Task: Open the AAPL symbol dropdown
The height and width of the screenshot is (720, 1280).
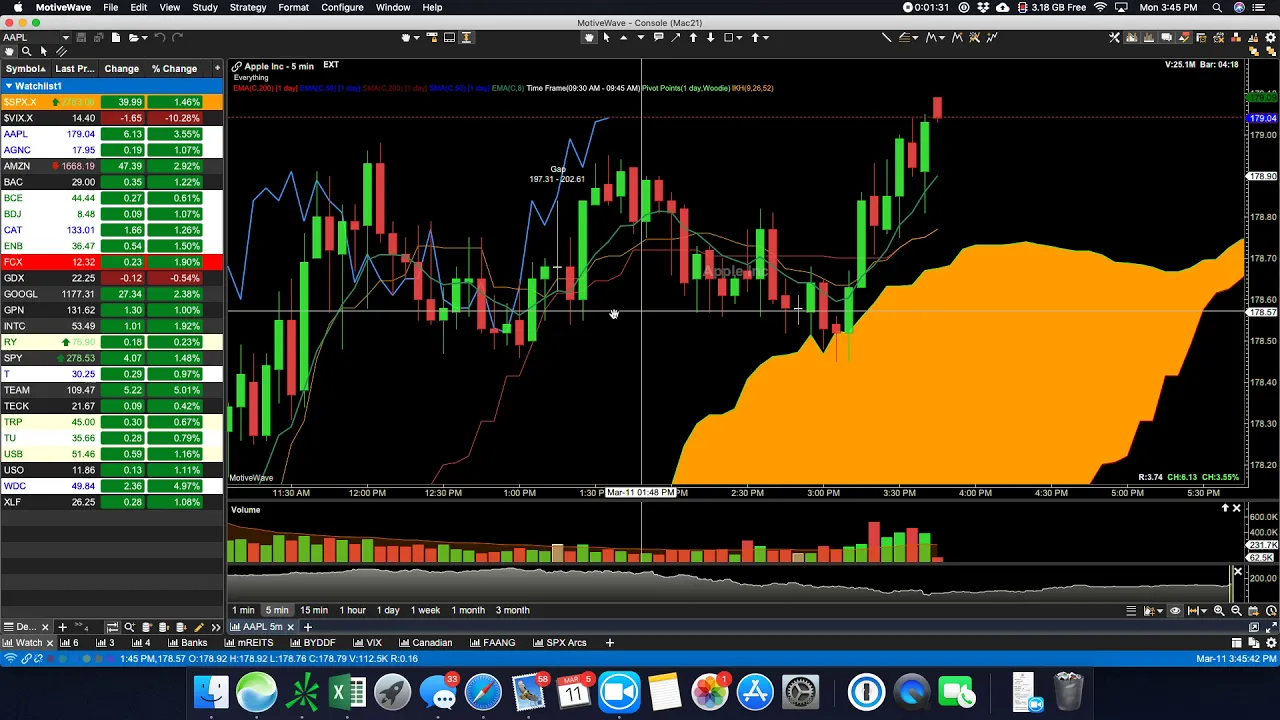Action: 66,37
